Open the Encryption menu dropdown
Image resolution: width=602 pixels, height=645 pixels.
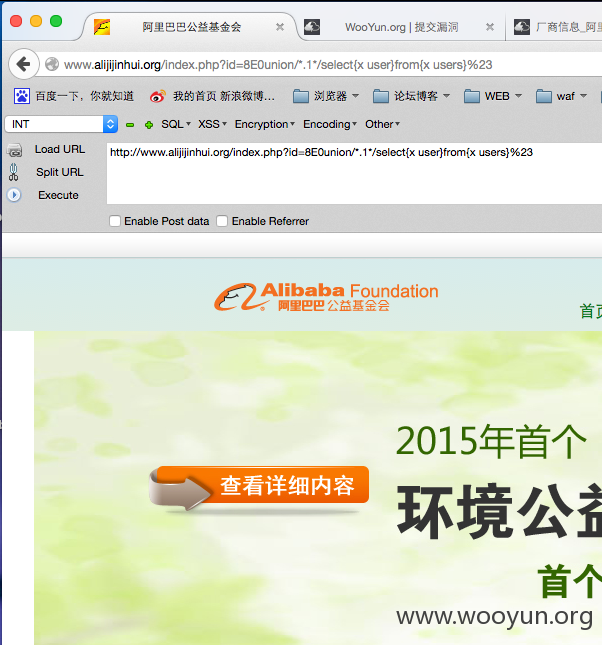265,124
